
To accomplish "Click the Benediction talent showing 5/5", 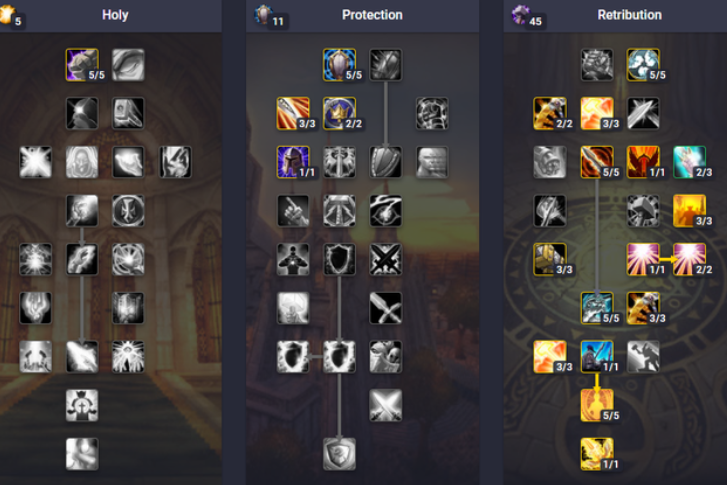I will click(644, 65).
